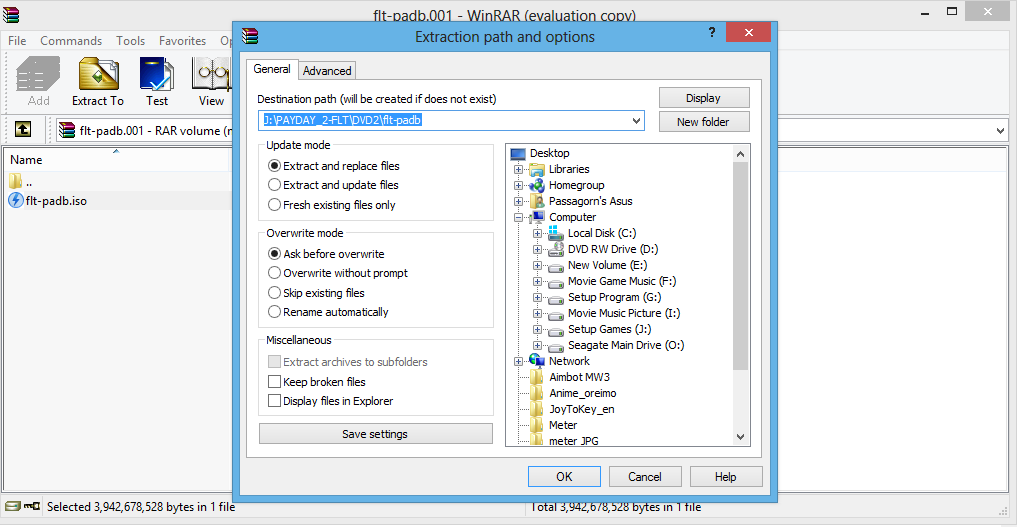
Task: Click the Homegroup icon in tree
Action: click(x=536, y=185)
